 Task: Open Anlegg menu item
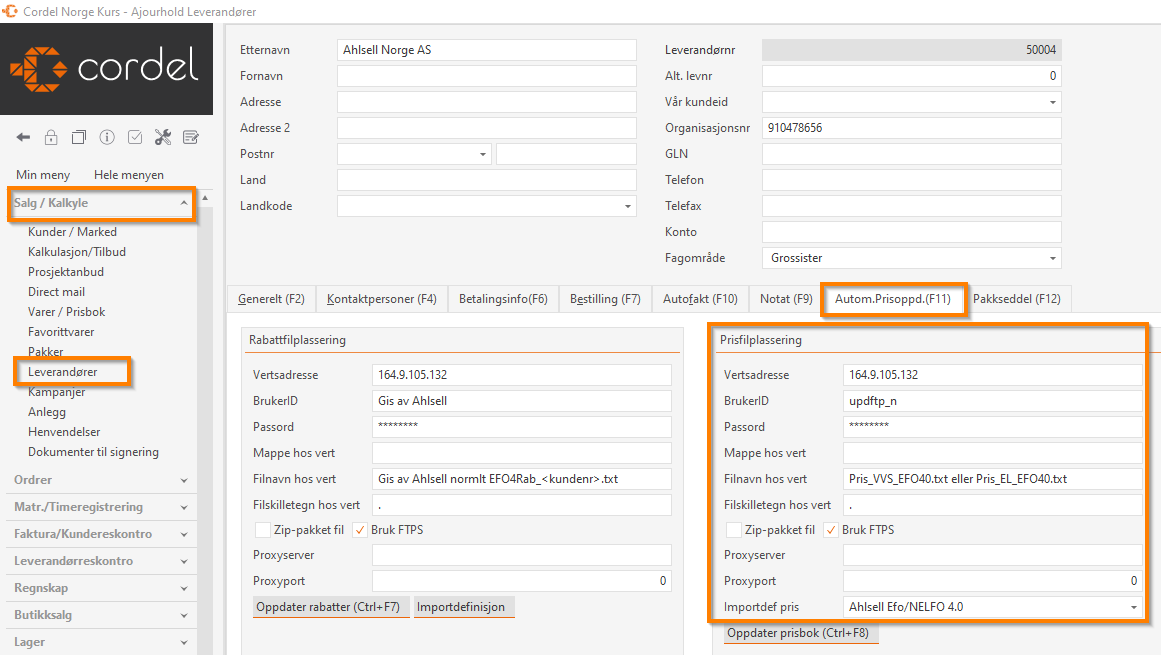(x=47, y=412)
